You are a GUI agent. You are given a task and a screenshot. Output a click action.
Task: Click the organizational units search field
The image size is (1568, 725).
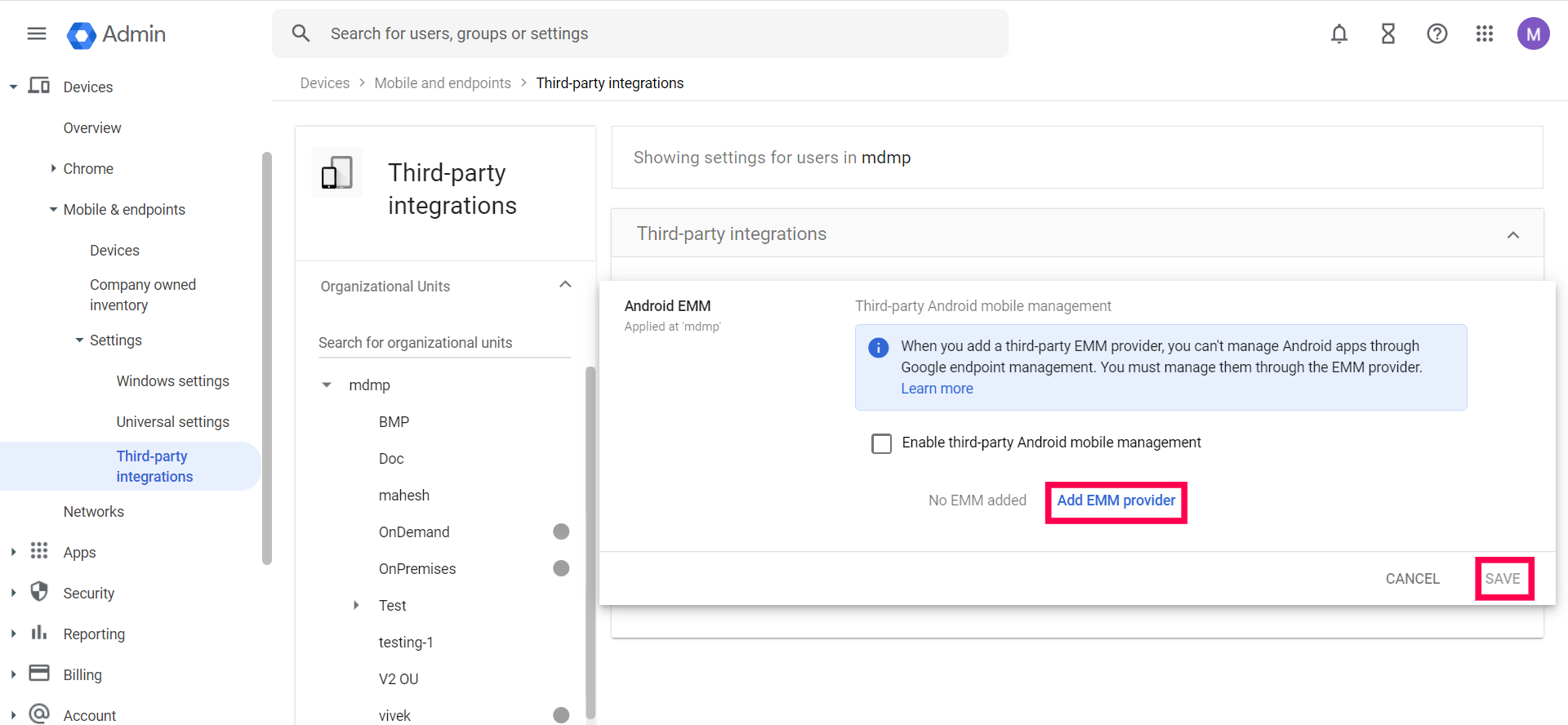[443, 343]
